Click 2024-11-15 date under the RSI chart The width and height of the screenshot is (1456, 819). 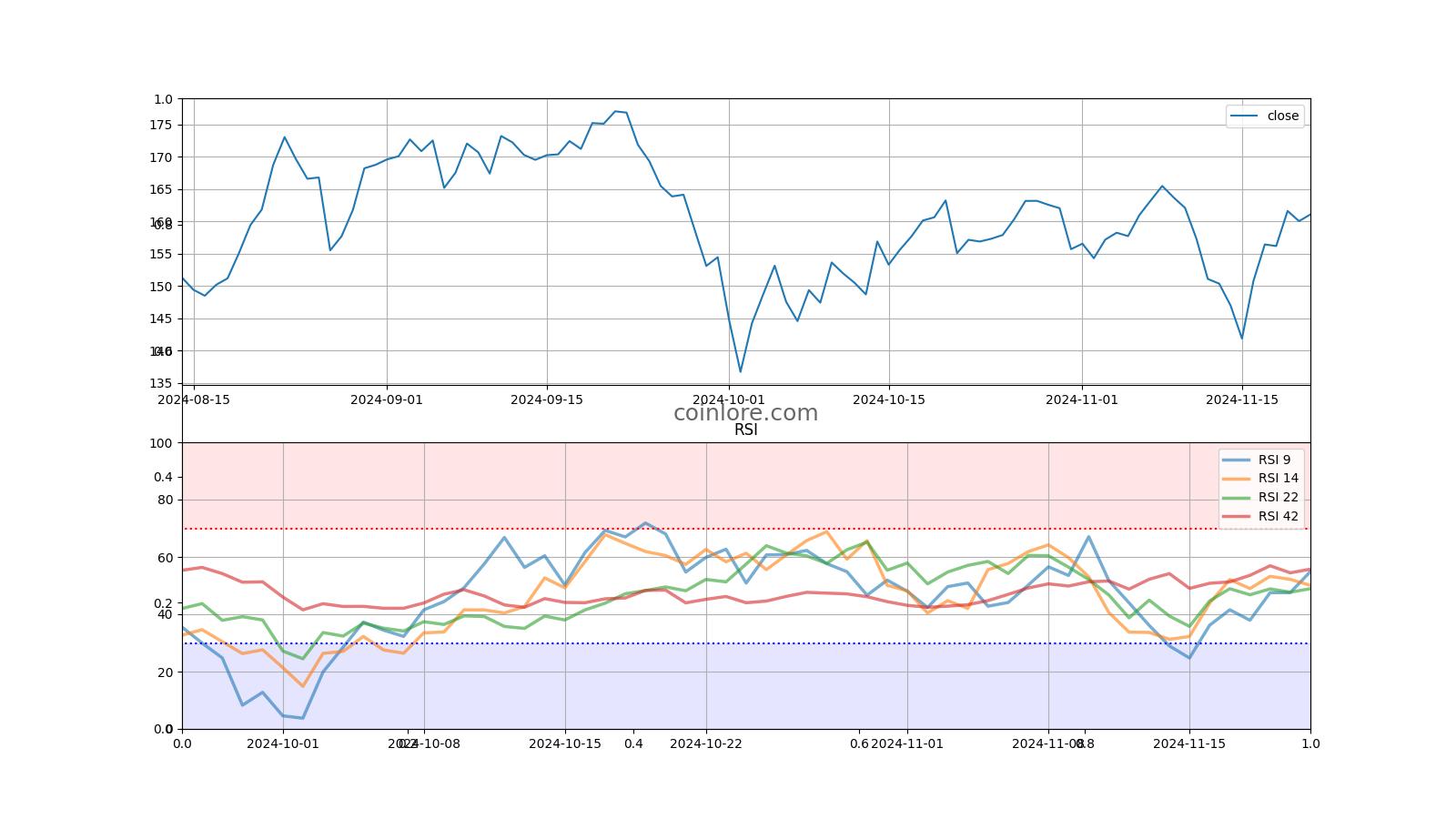[x=1189, y=743]
